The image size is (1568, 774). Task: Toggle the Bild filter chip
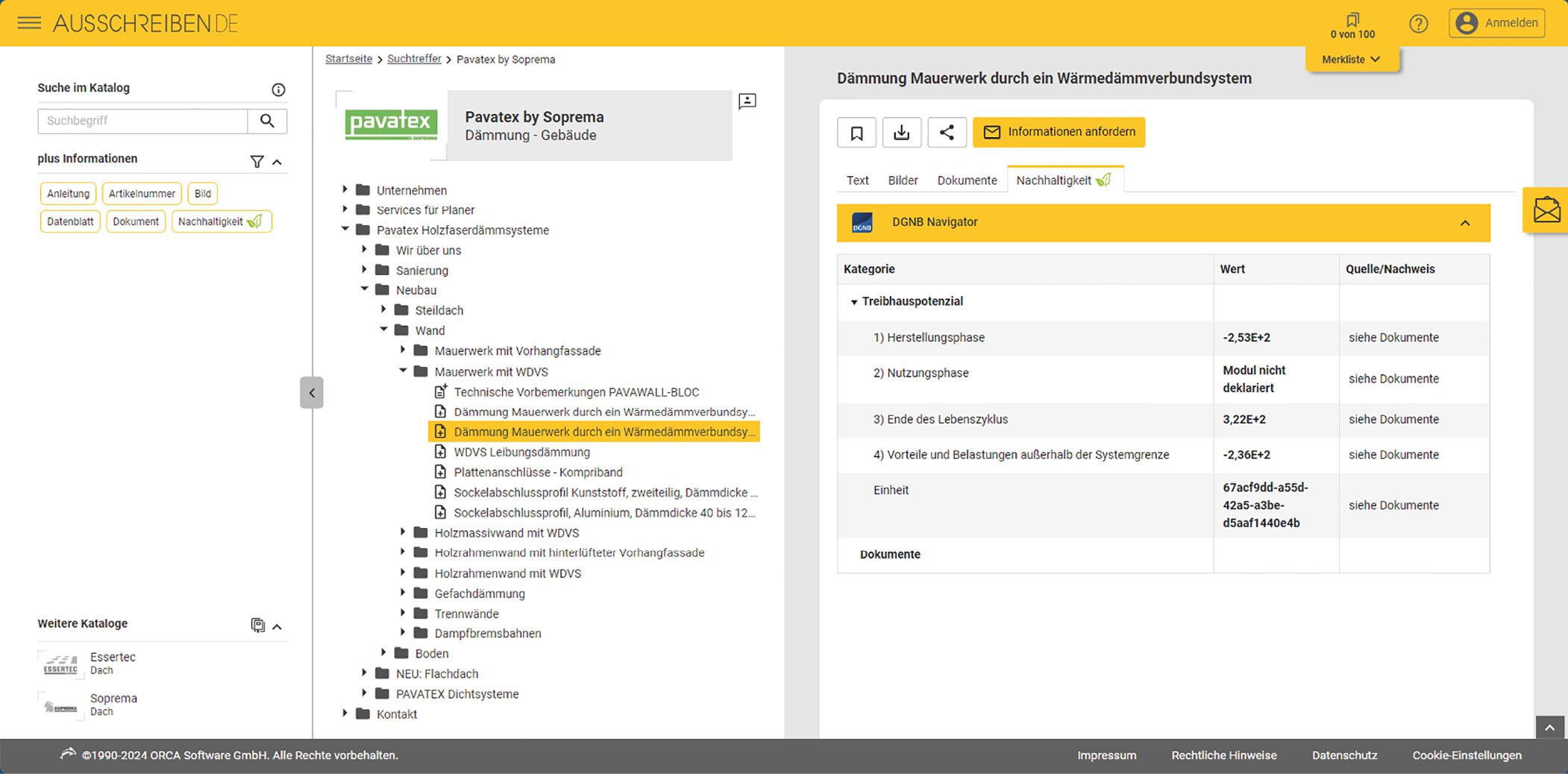click(x=203, y=194)
